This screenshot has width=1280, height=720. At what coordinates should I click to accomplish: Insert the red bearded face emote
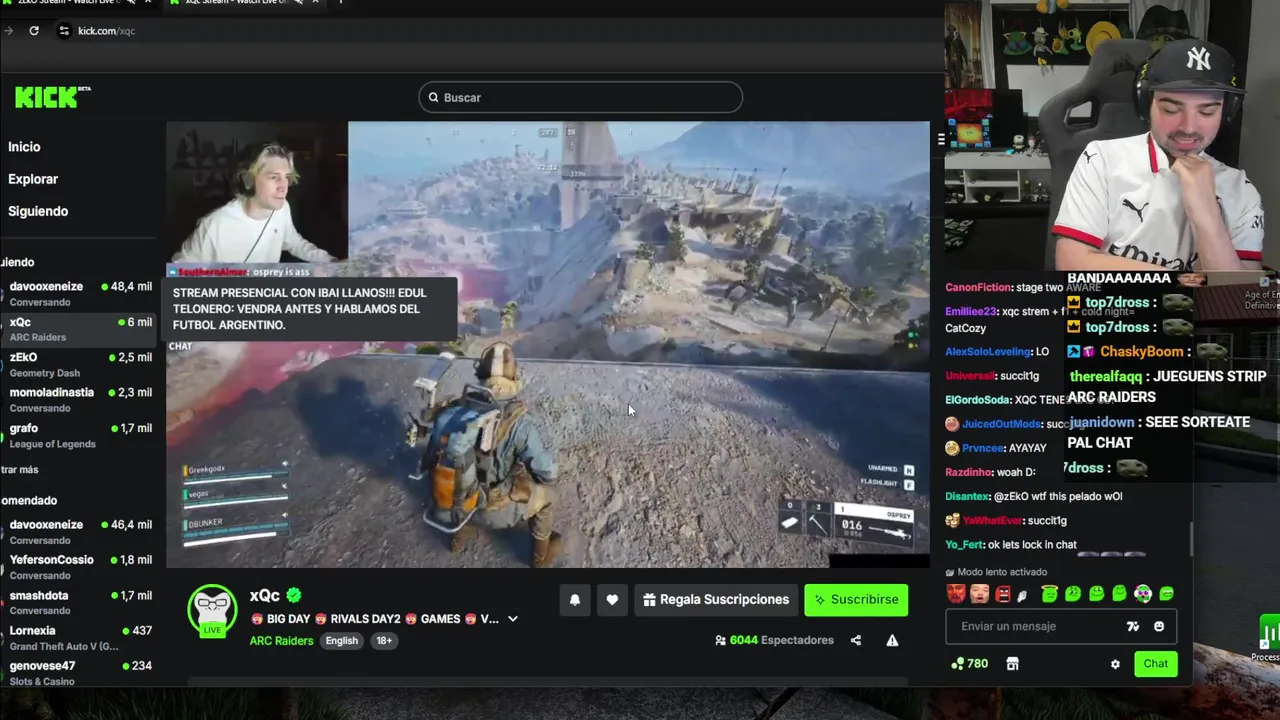[955, 594]
